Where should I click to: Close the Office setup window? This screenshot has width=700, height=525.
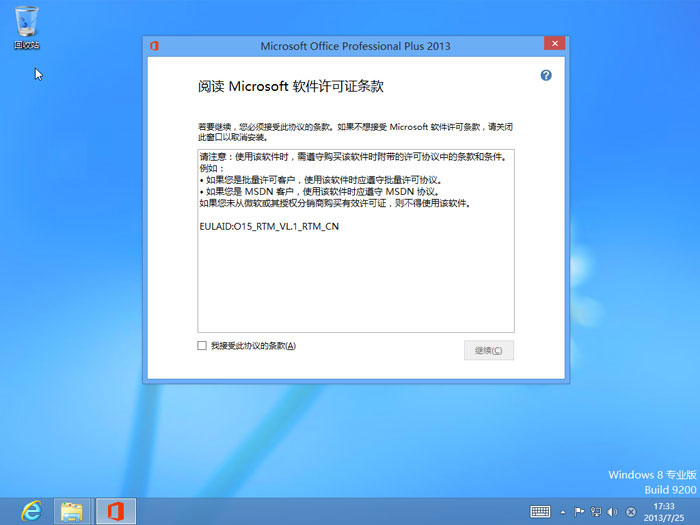pos(552,44)
